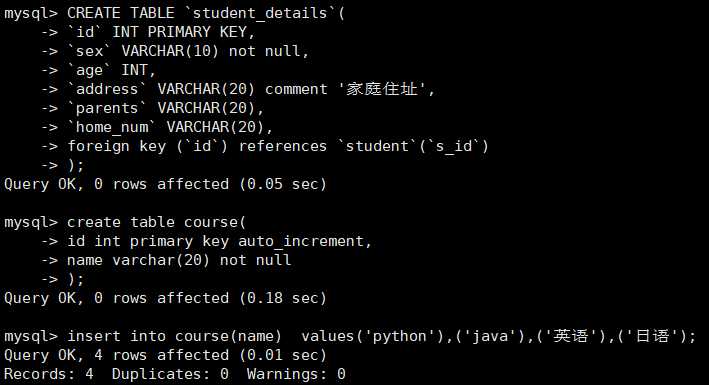Click the '英语' value in insert statement
Image resolution: width=709 pixels, height=385 pixels.
pos(570,336)
